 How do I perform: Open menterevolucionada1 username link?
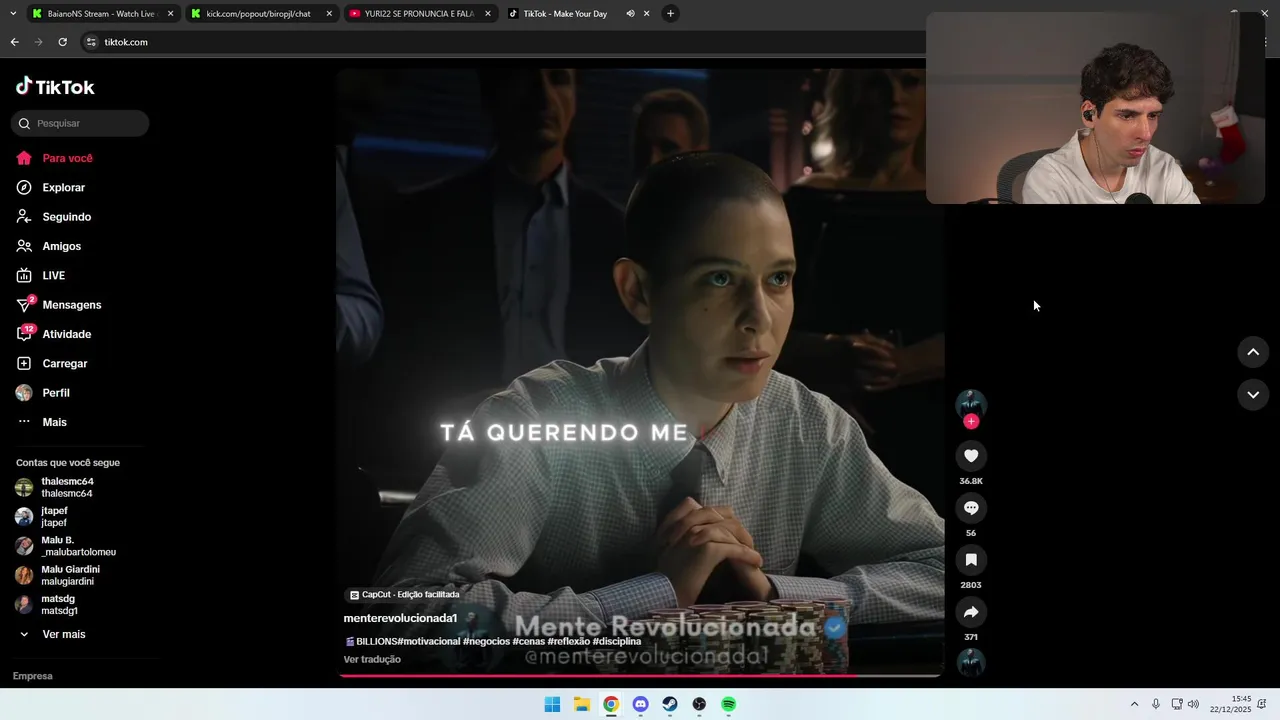pyautogui.click(x=400, y=618)
